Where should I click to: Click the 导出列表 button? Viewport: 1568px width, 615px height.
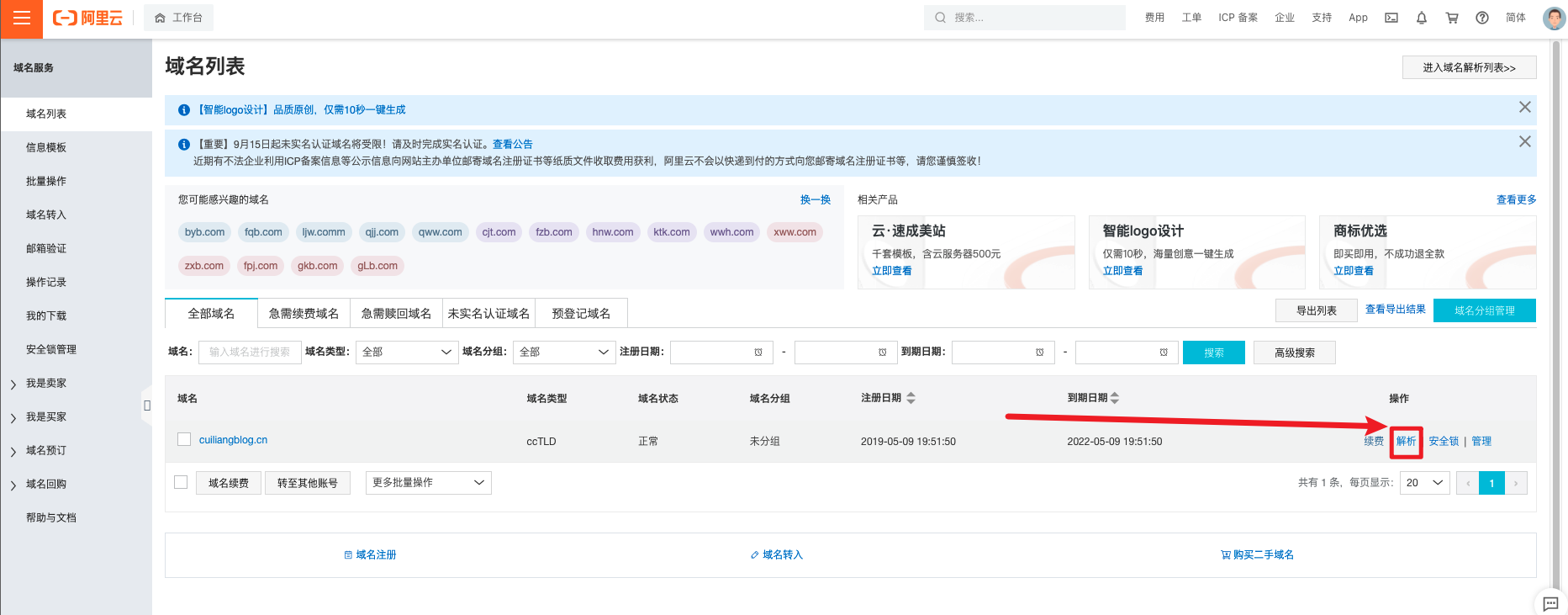[1317, 310]
